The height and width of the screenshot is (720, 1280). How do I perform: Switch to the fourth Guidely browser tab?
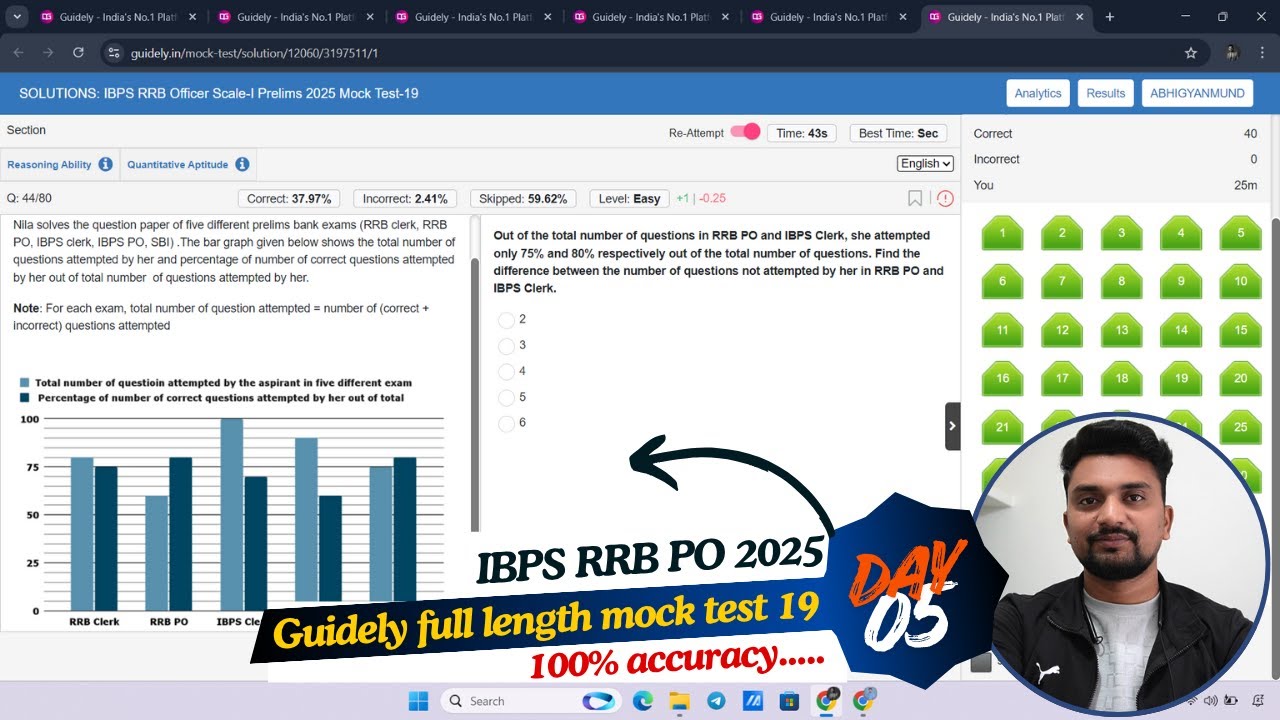[x=652, y=17]
